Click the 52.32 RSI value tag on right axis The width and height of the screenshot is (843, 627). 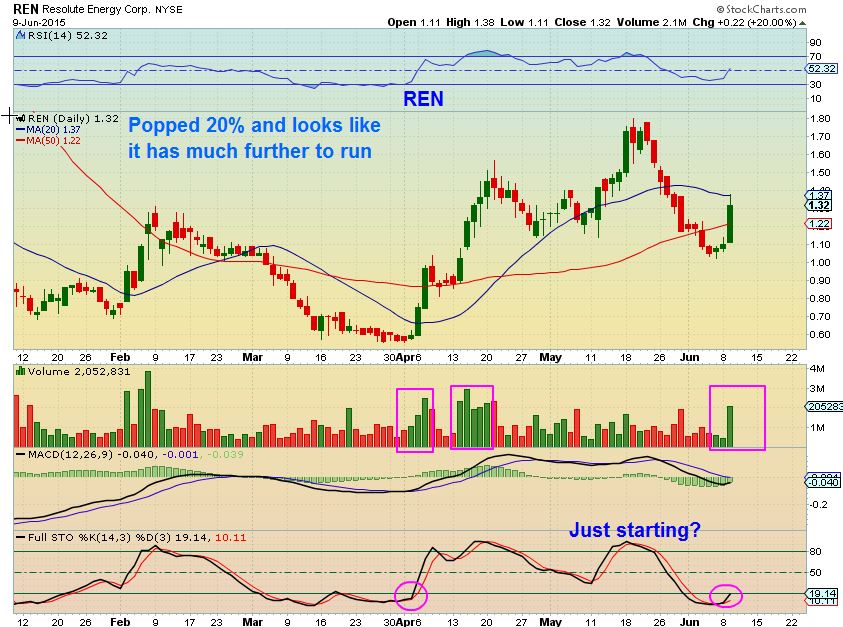(821, 69)
